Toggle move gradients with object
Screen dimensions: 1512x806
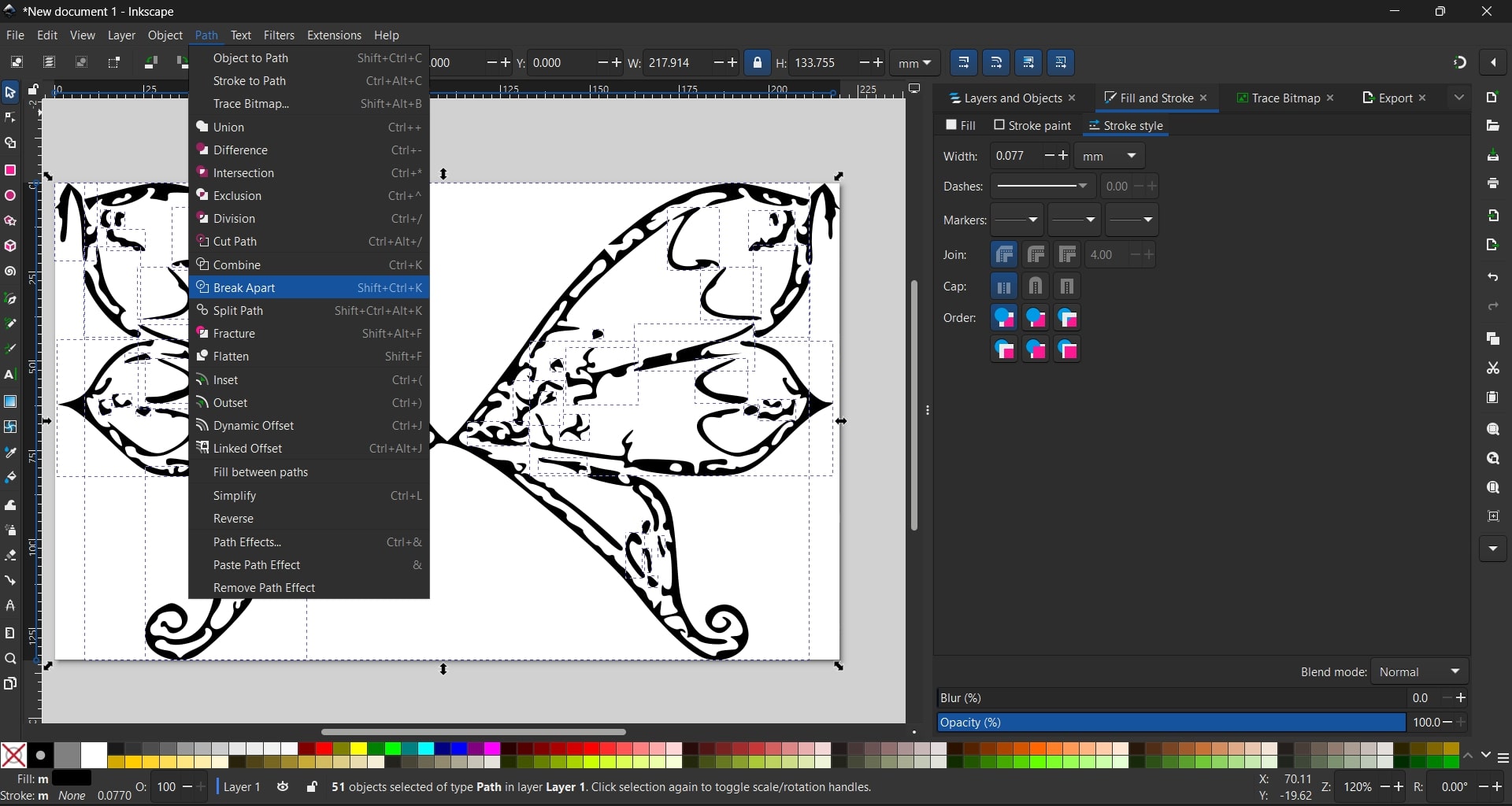(1028, 62)
